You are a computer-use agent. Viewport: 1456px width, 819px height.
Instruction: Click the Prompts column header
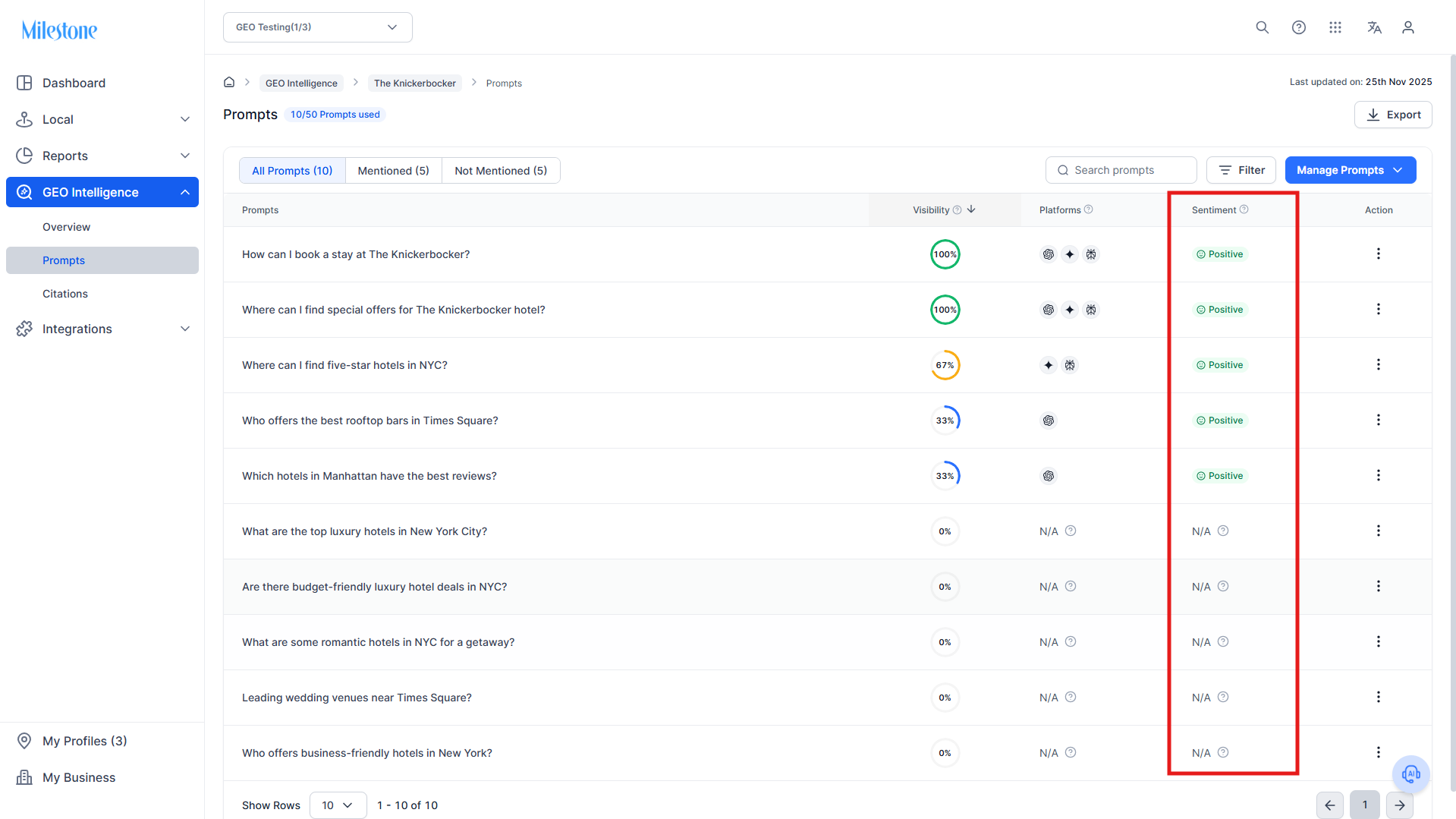tap(260, 210)
